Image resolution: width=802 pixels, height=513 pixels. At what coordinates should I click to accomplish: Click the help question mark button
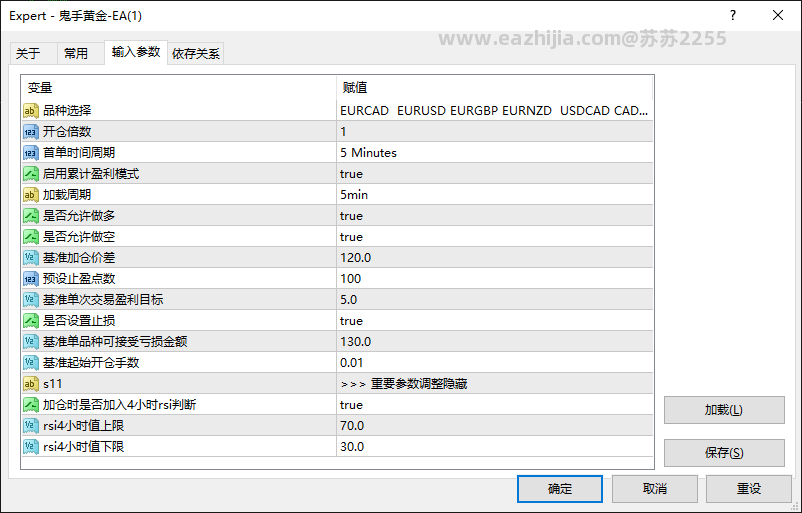(x=733, y=15)
